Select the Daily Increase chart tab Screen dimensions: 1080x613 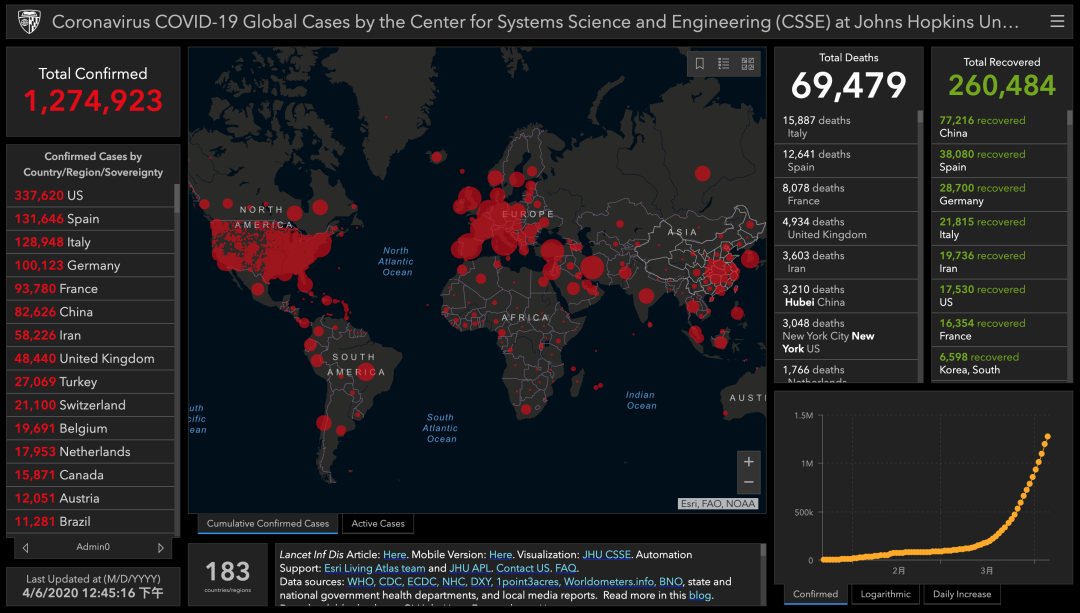point(962,594)
